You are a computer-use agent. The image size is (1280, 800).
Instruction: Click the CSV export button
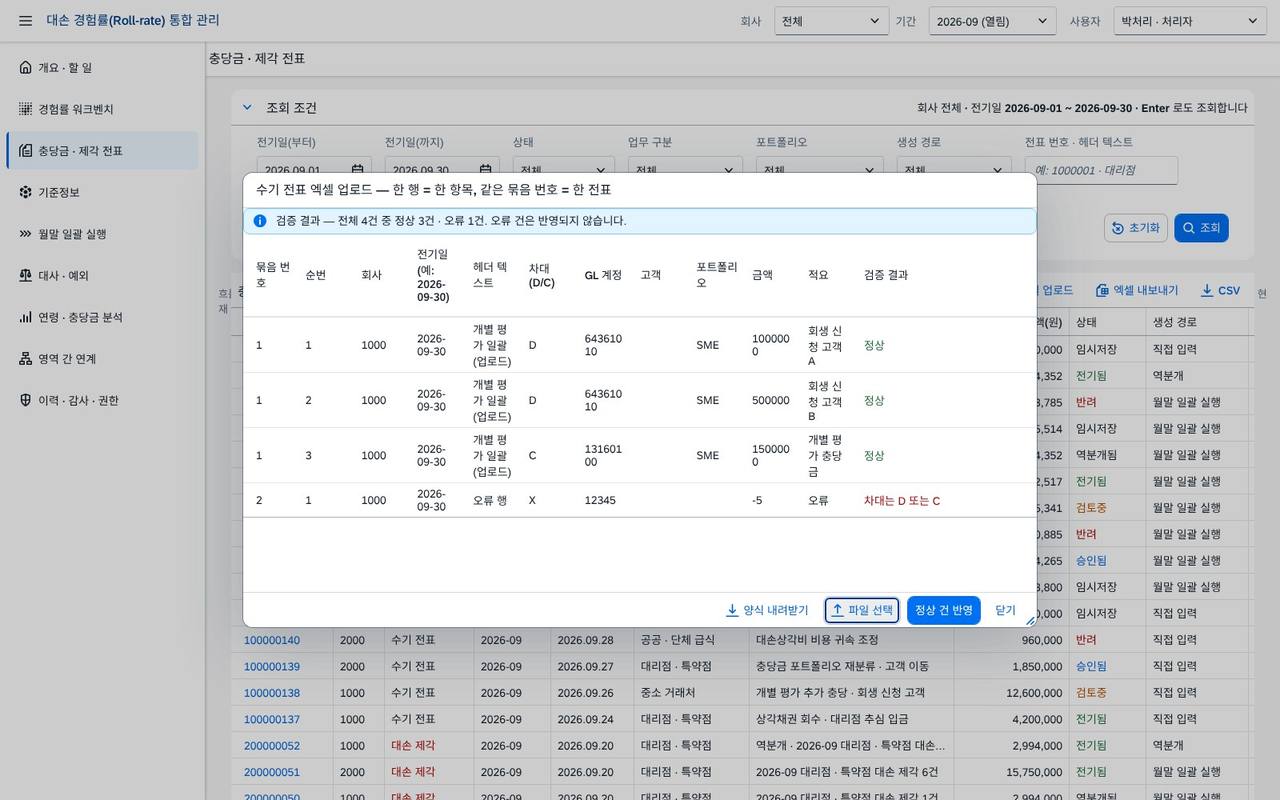[x=1220, y=290]
